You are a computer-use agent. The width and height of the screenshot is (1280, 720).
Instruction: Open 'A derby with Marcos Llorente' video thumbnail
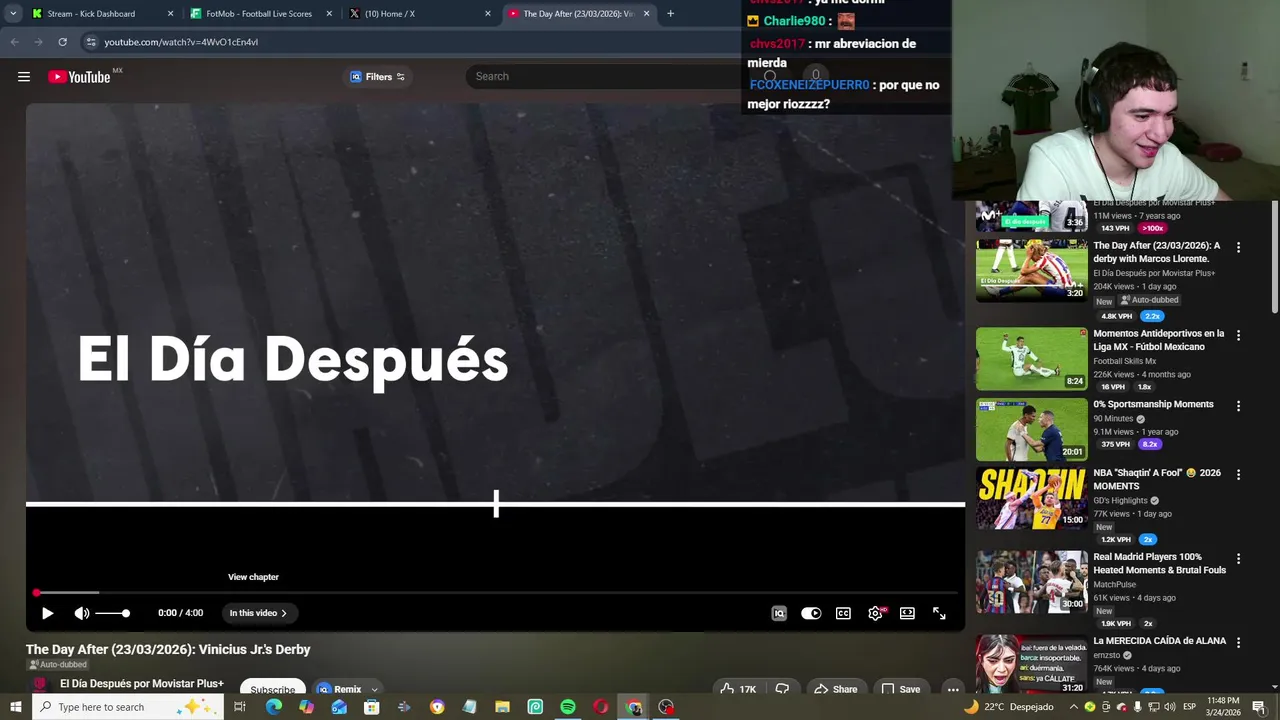click(1031, 270)
